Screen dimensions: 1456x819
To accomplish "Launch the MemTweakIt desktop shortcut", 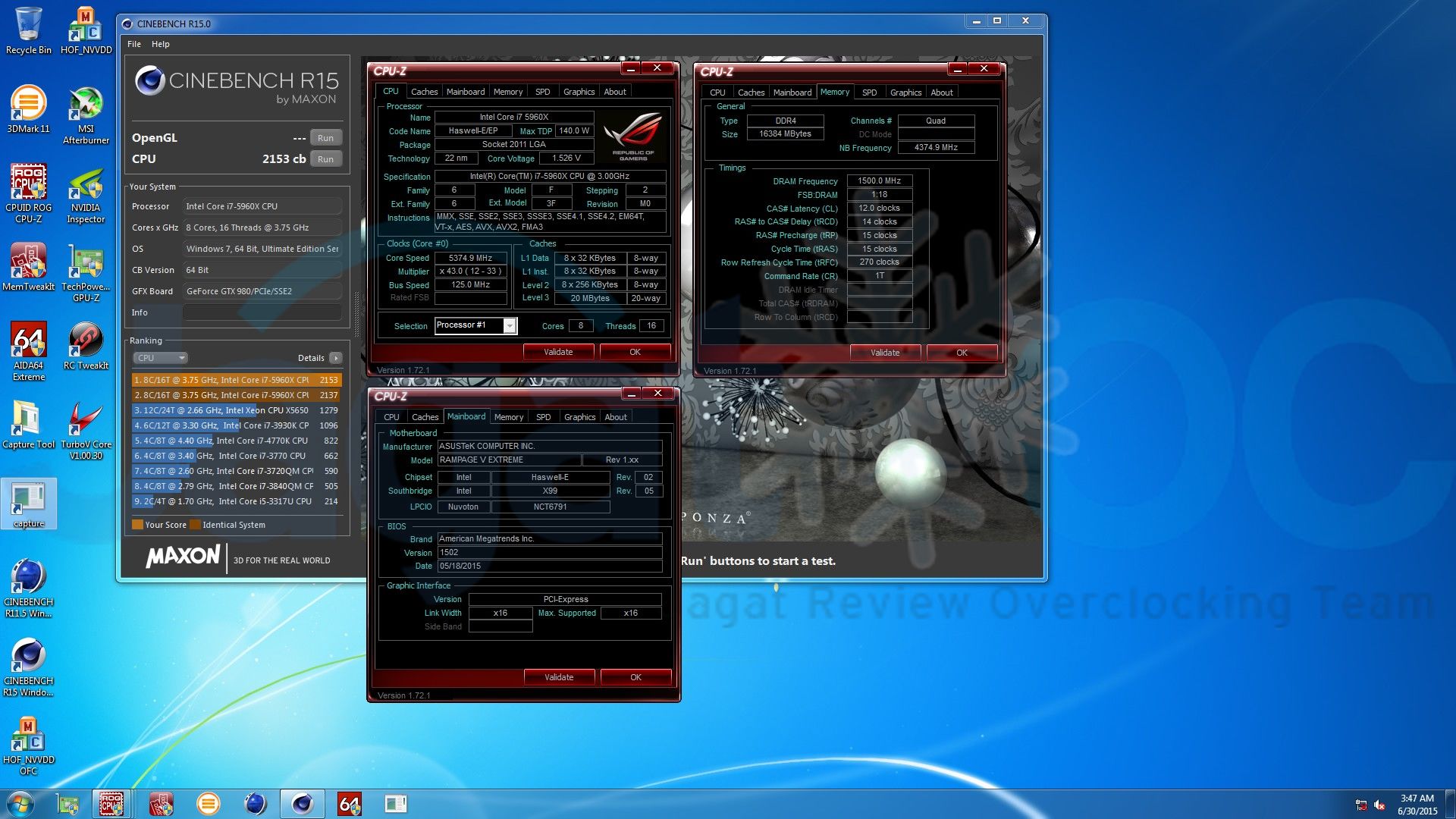I will pos(28,267).
